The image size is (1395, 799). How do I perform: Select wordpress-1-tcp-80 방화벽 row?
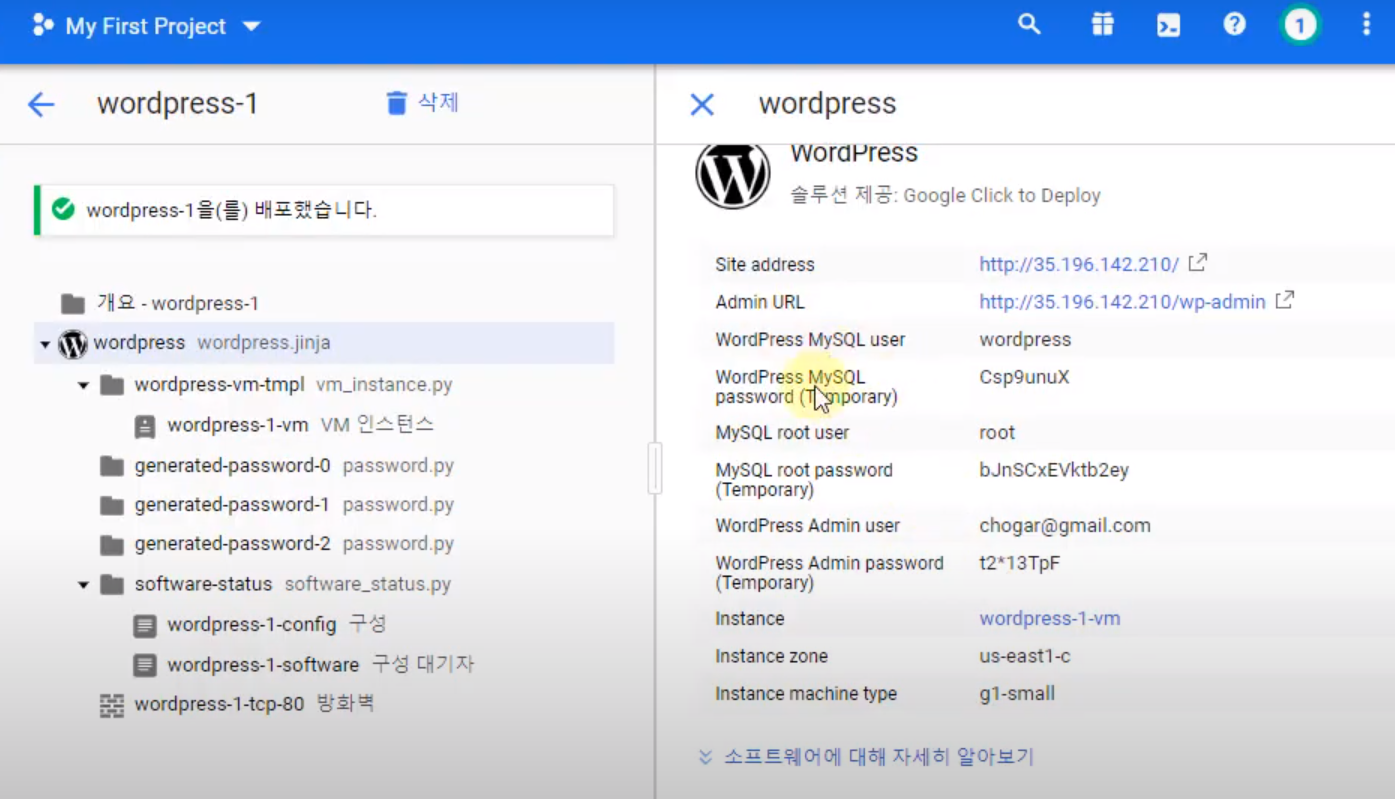[x=324, y=704]
